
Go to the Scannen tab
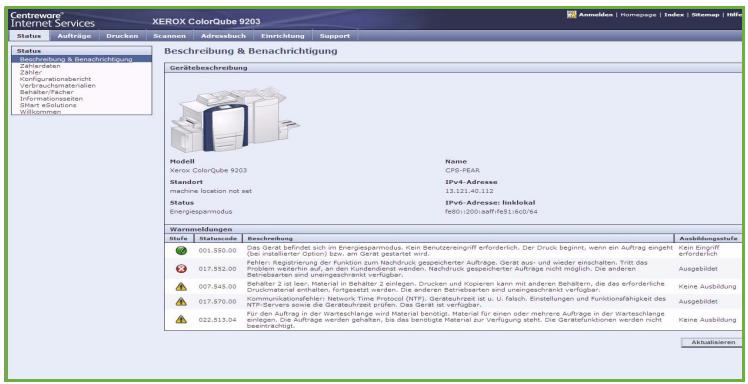tap(169, 36)
